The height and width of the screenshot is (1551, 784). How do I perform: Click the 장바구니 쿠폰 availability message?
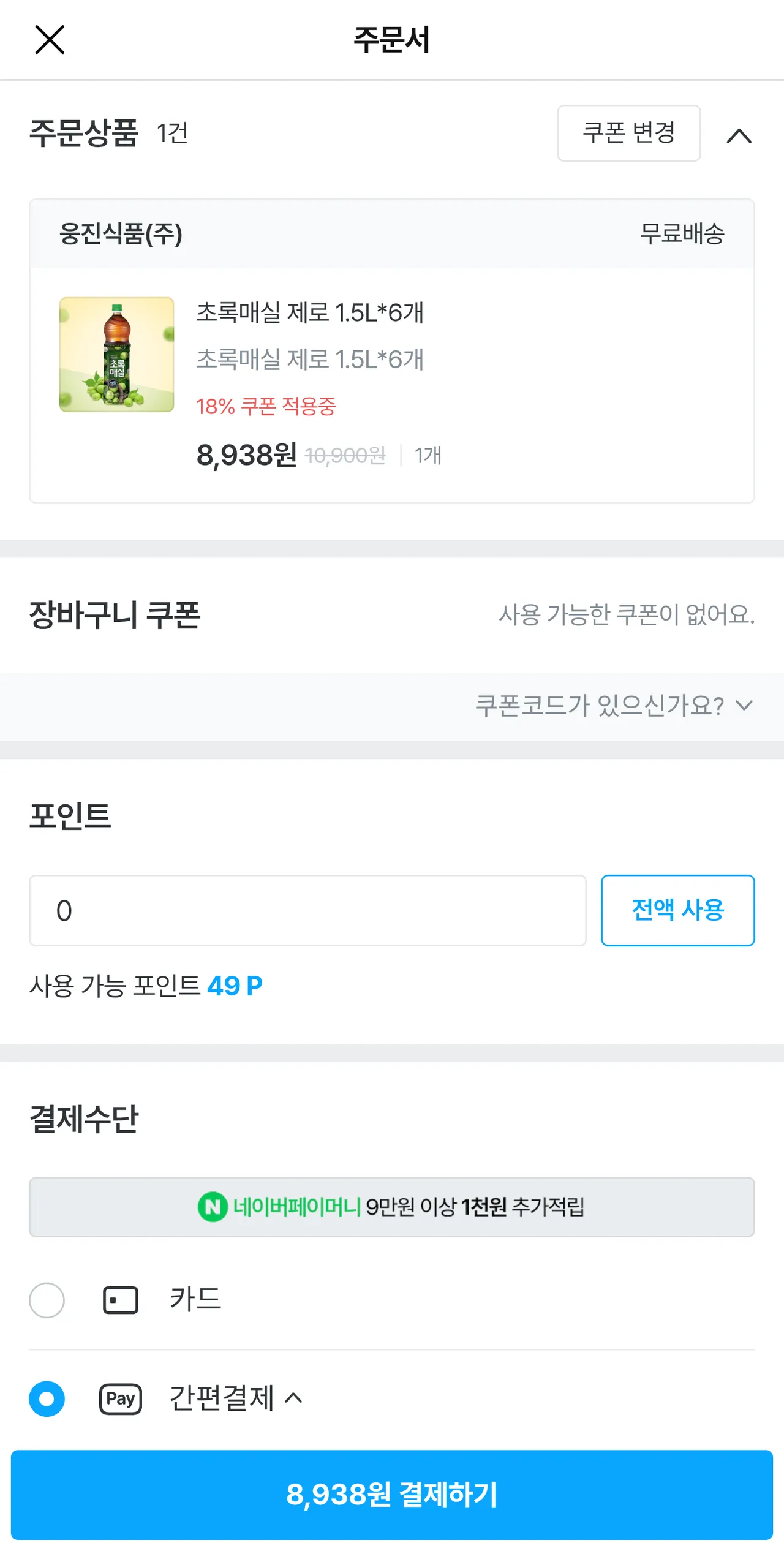pyautogui.click(x=626, y=614)
